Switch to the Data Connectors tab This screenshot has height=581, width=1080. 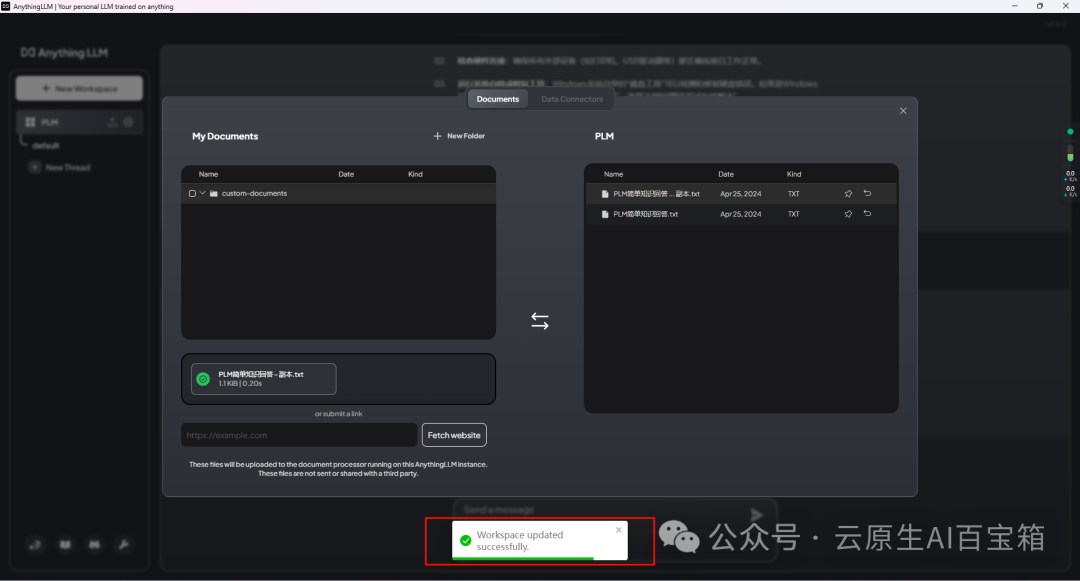tap(572, 99)
